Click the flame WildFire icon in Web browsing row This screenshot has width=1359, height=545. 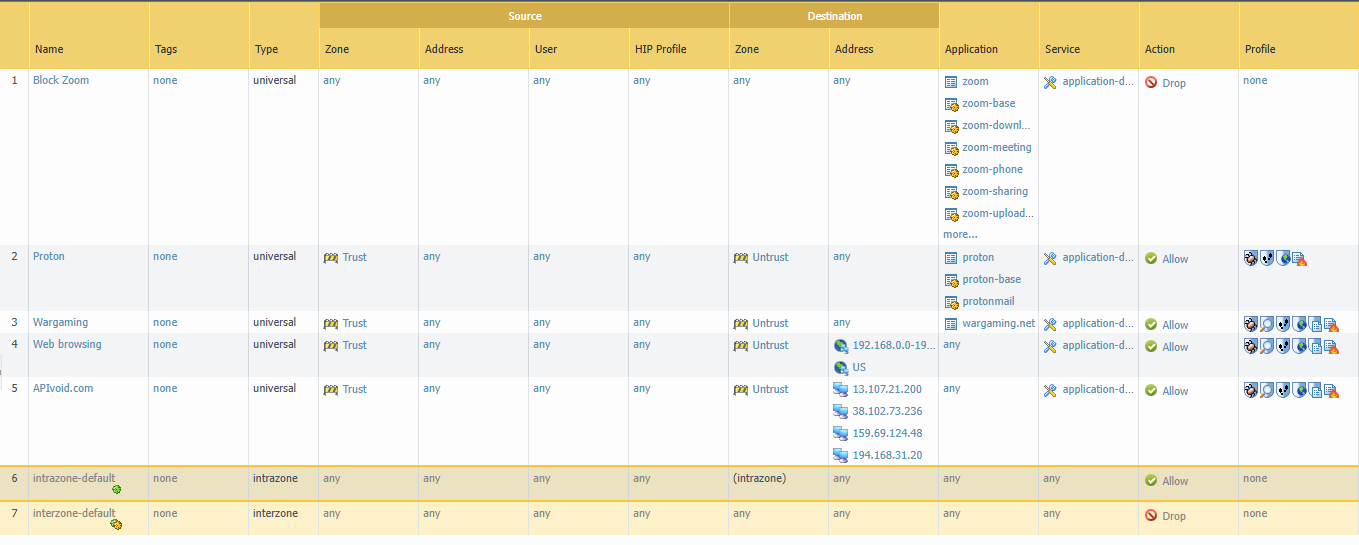coord(1332,347)
